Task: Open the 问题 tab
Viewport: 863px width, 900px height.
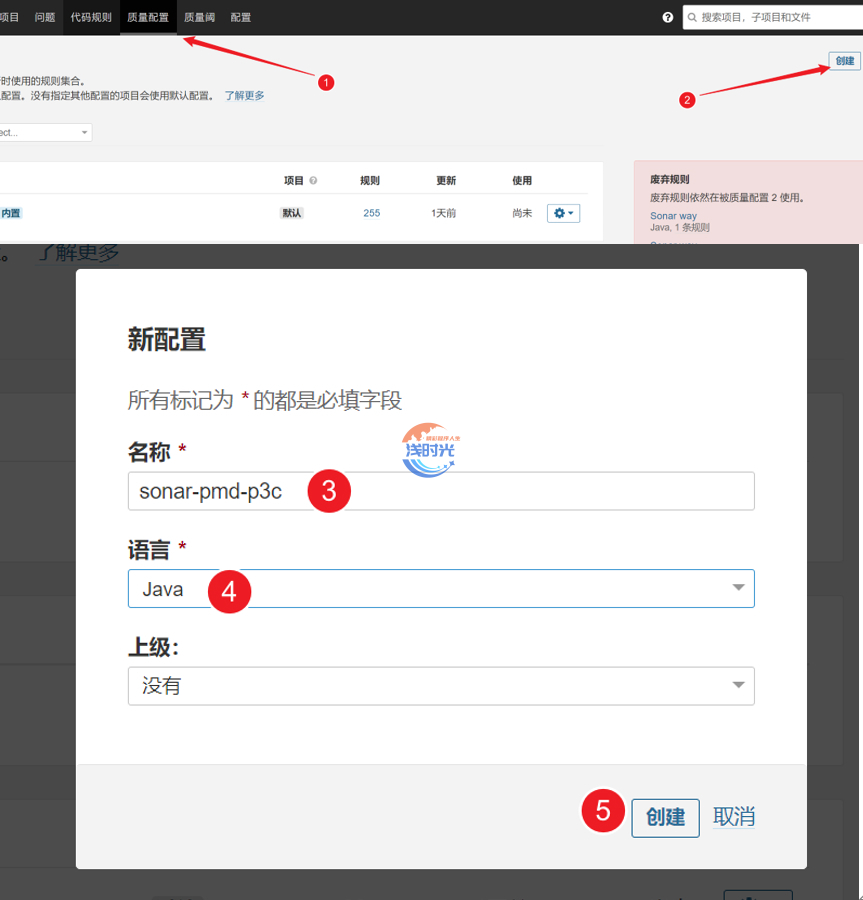Action: point(45,17)
